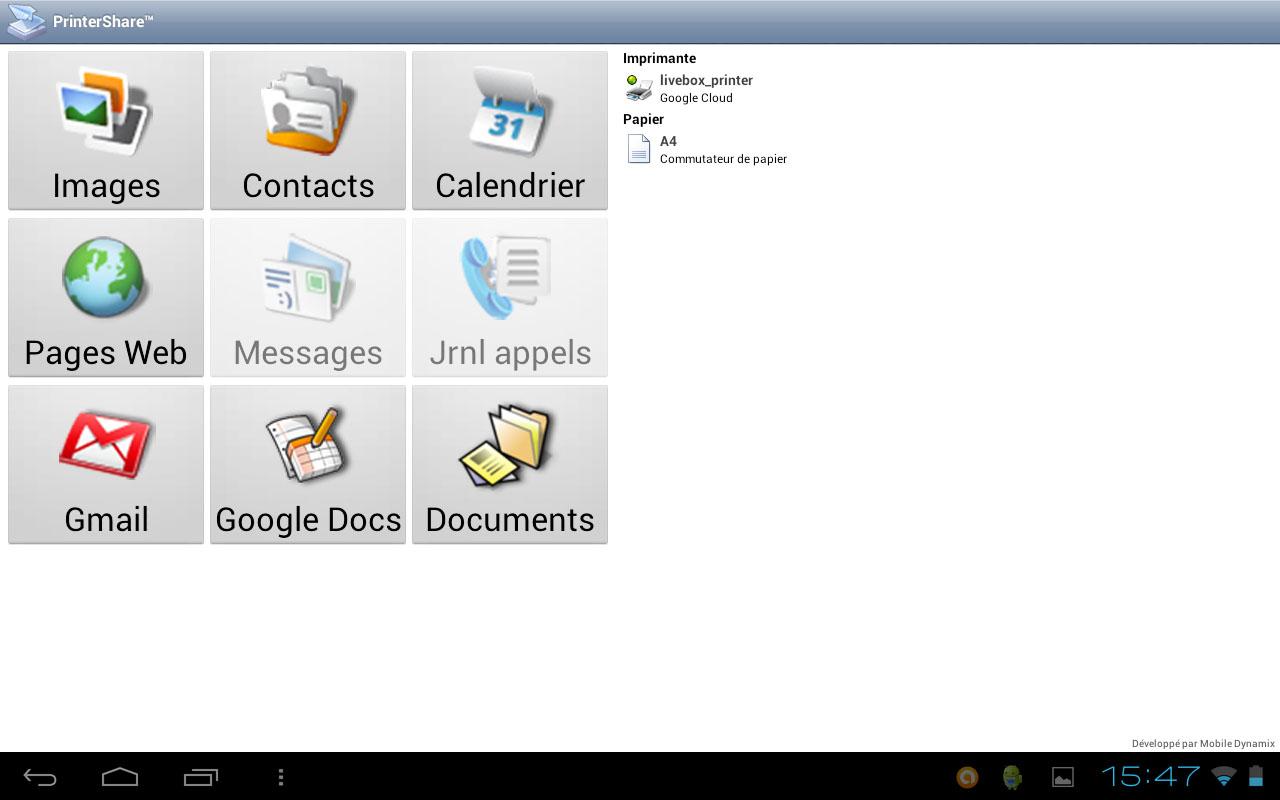
Task: Click the Google Cloud subtitle
Action: coord(696,98)
